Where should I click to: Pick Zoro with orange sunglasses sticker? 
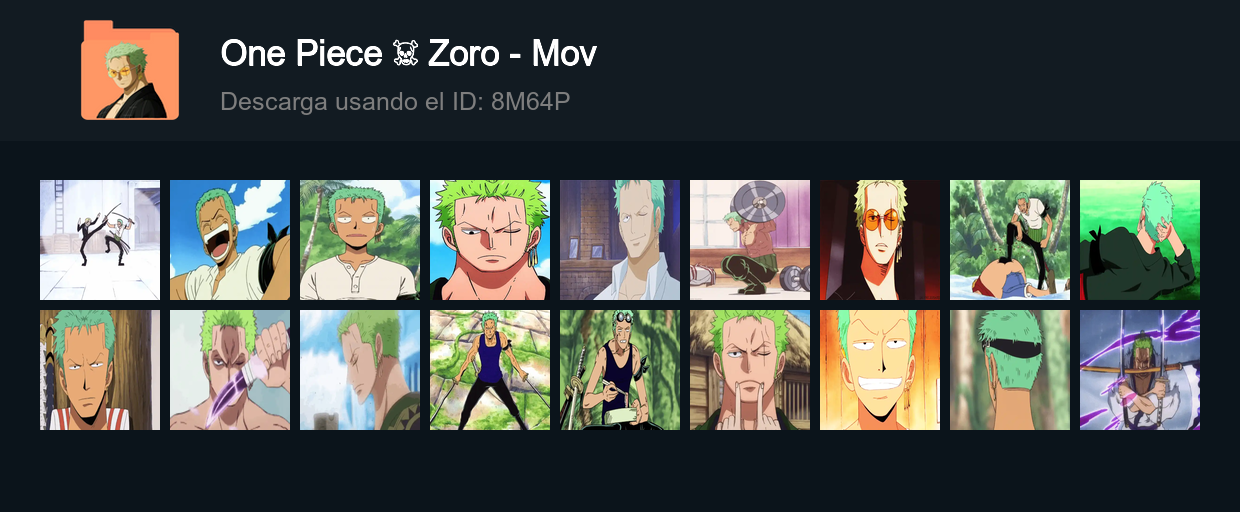(880, 240)
